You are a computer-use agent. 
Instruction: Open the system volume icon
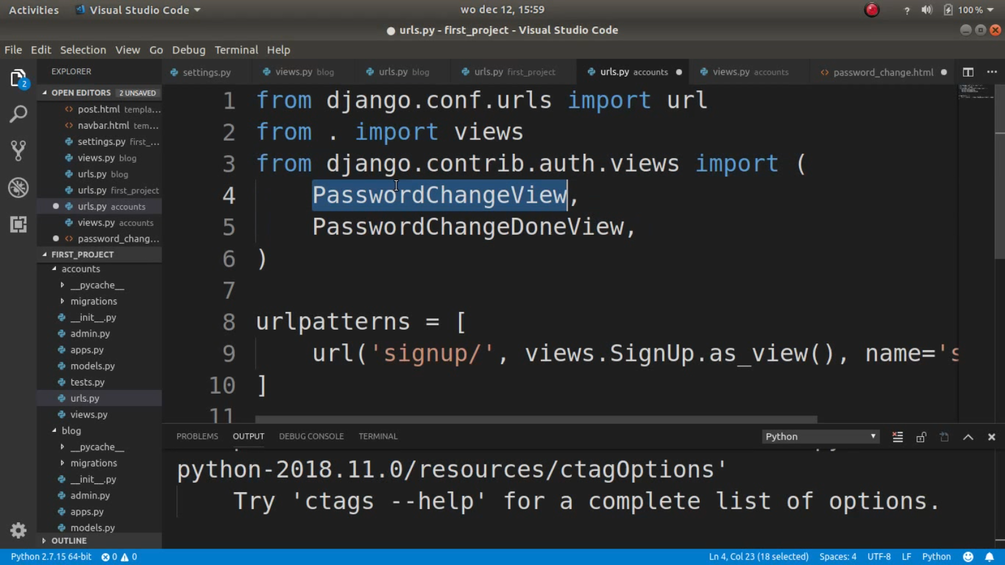(927, 10)
